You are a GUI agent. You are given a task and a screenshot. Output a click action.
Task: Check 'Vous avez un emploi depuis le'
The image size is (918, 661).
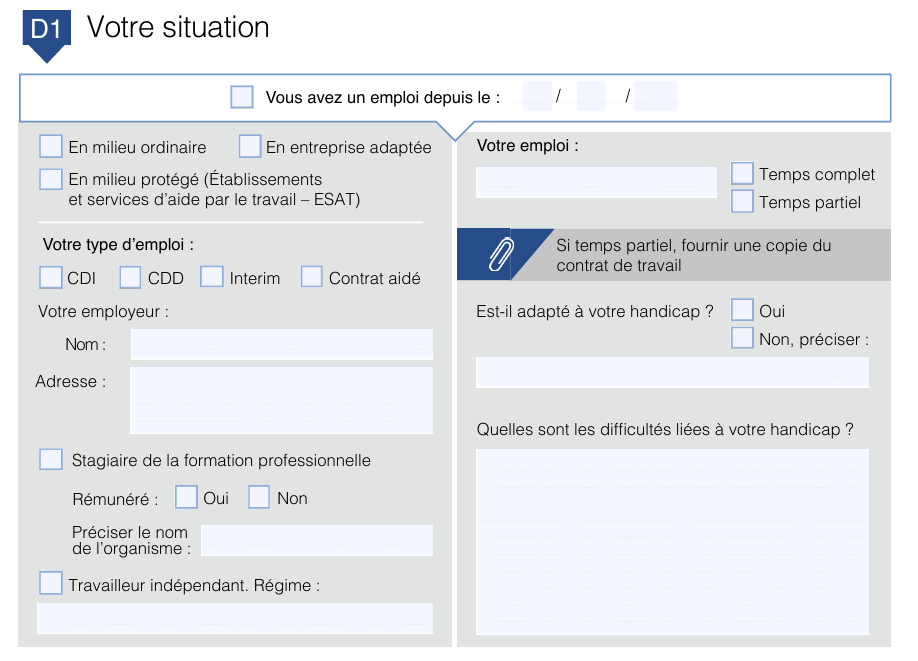(x=242, y=97)
